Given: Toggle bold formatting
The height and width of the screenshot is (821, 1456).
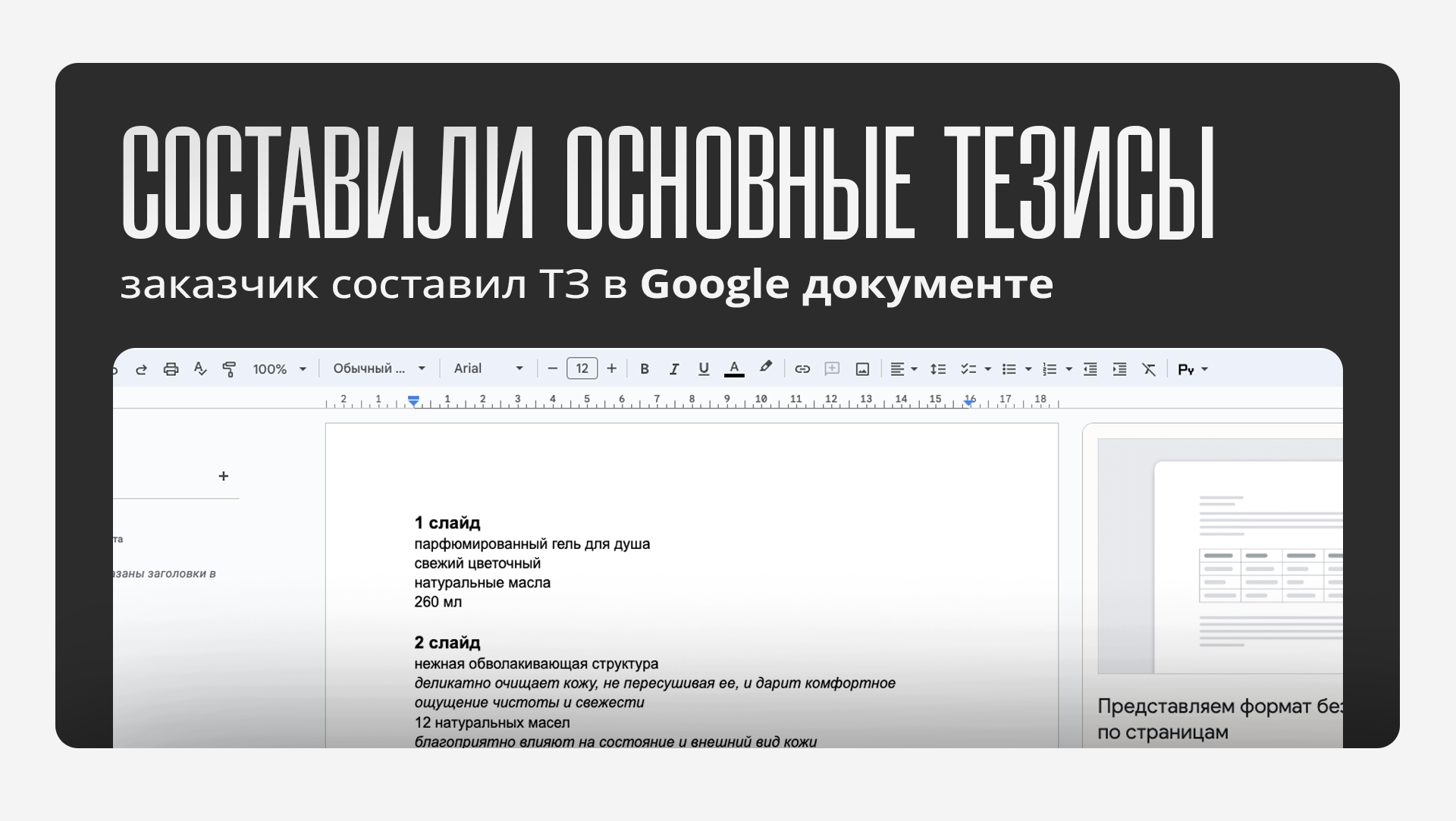Looking at the screenshot, I should [645, 369].
